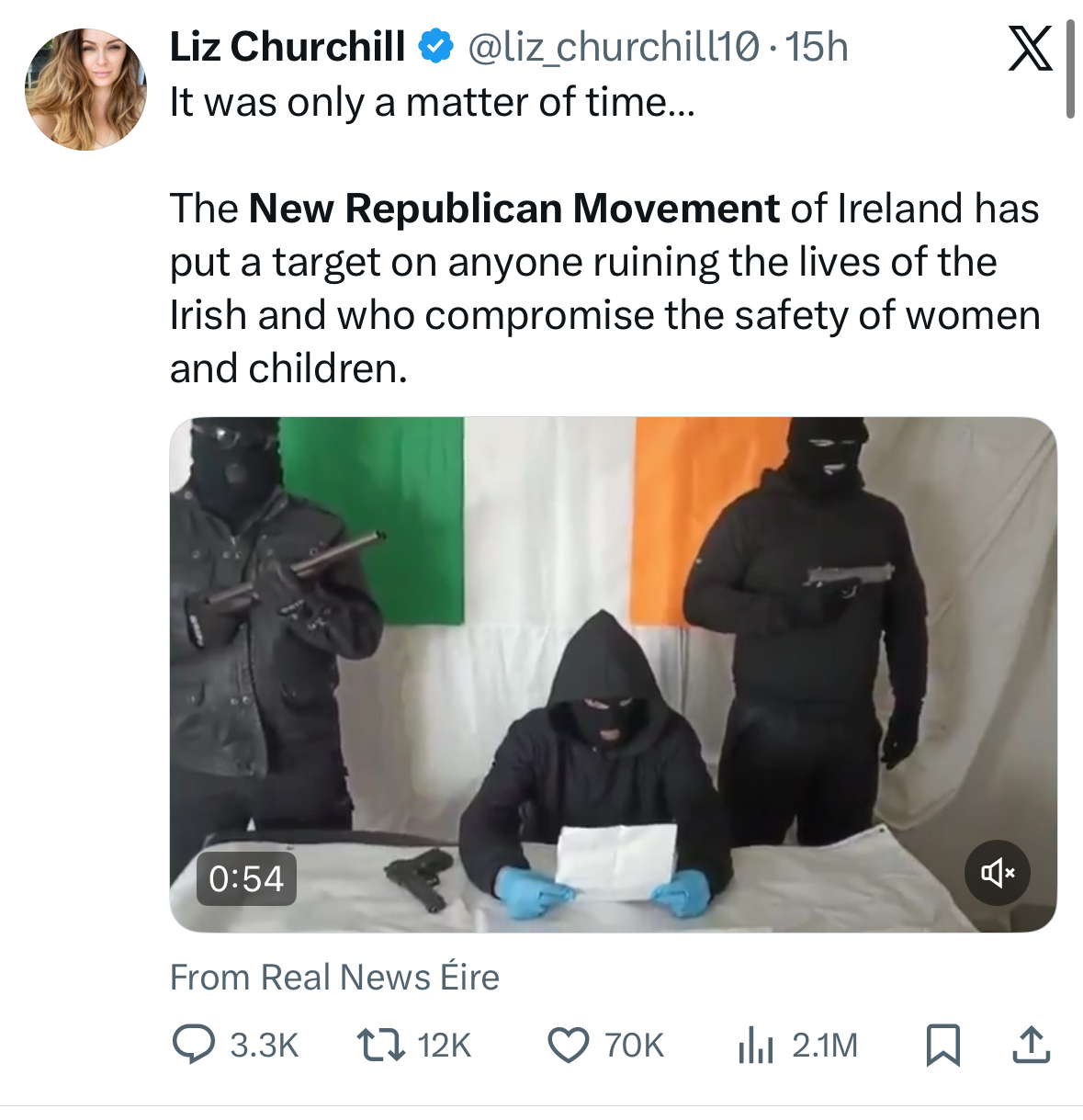Open the post's 15h timestamp
This screenshot has width=1083, height=1120.
(x=818, y=47)
